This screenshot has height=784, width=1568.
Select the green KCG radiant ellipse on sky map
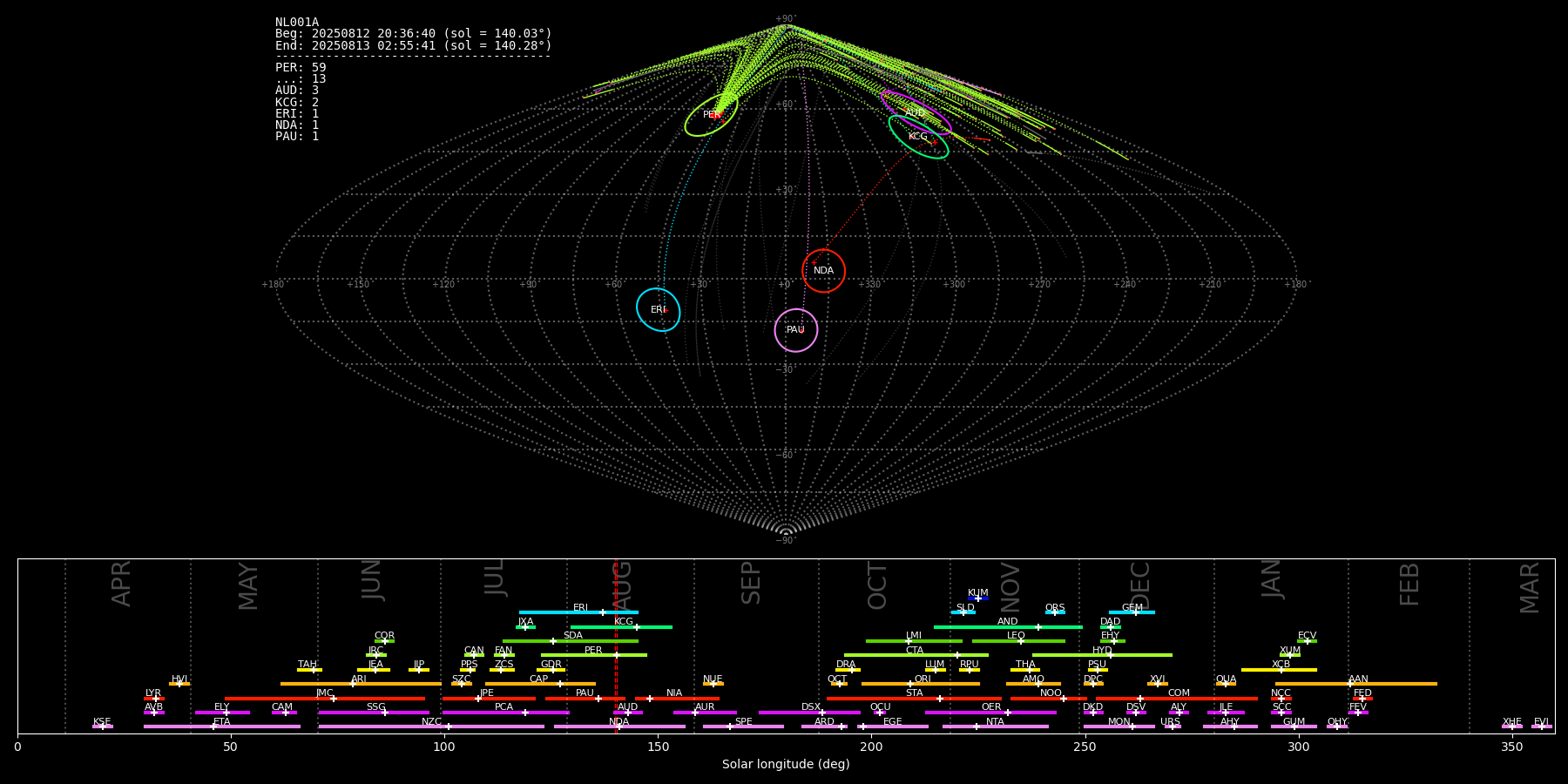click(918, 137)
